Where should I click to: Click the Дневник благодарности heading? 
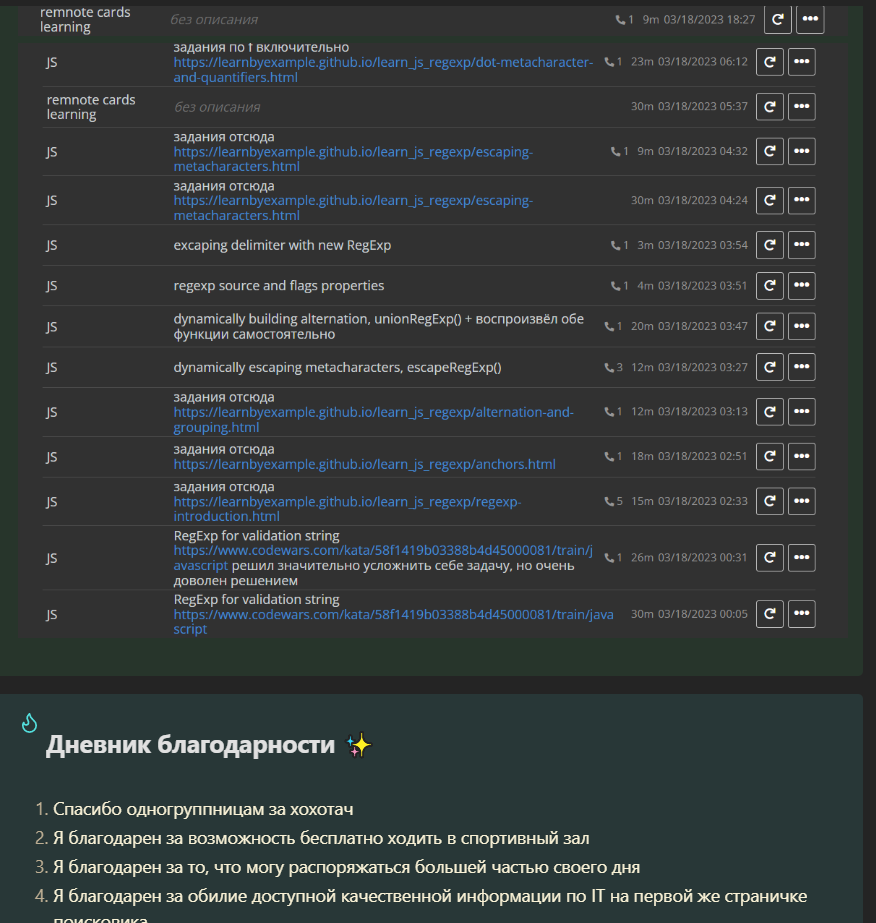click(190, 745)
